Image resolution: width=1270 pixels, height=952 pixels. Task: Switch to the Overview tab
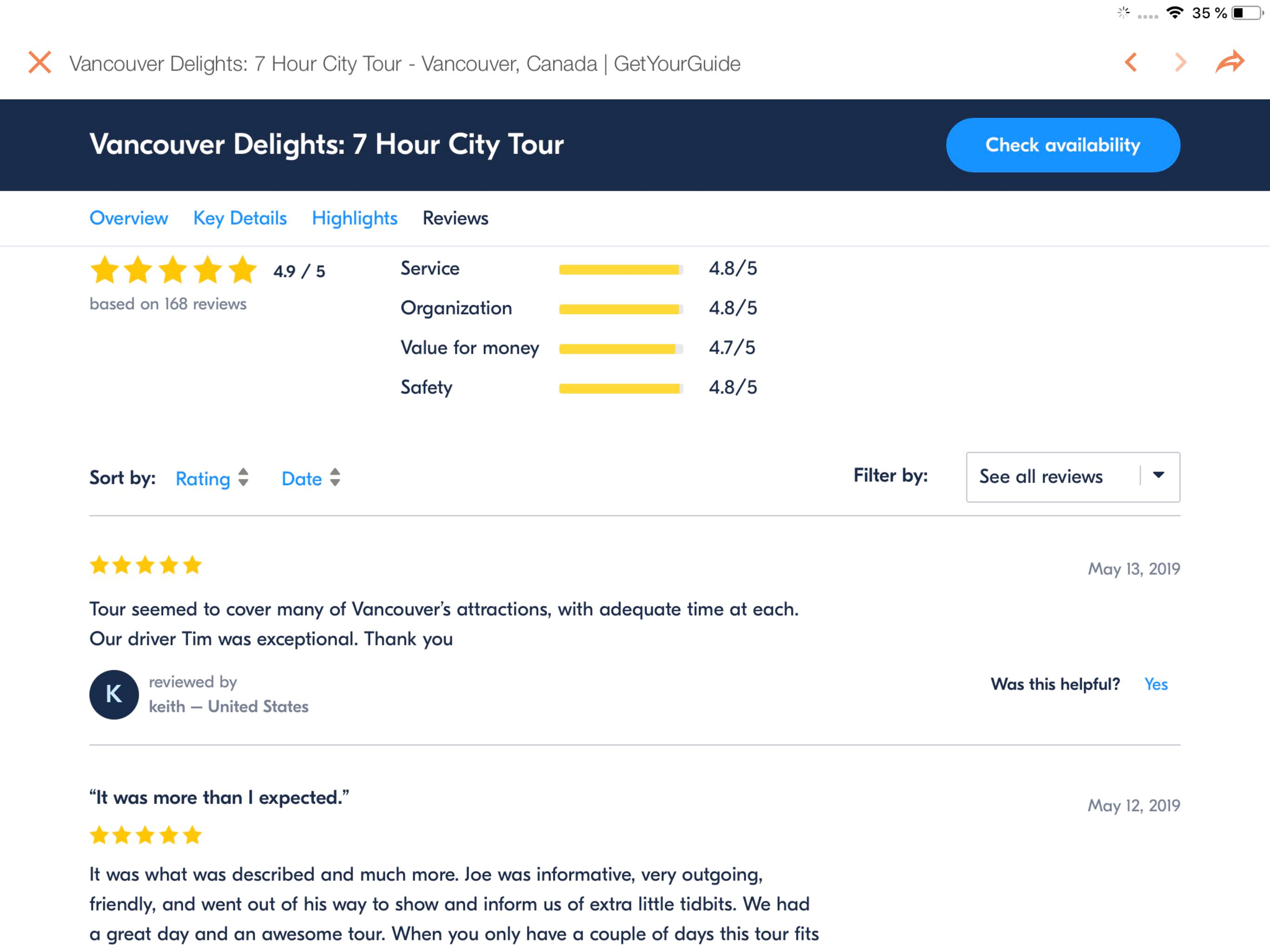tap(129, 218)
